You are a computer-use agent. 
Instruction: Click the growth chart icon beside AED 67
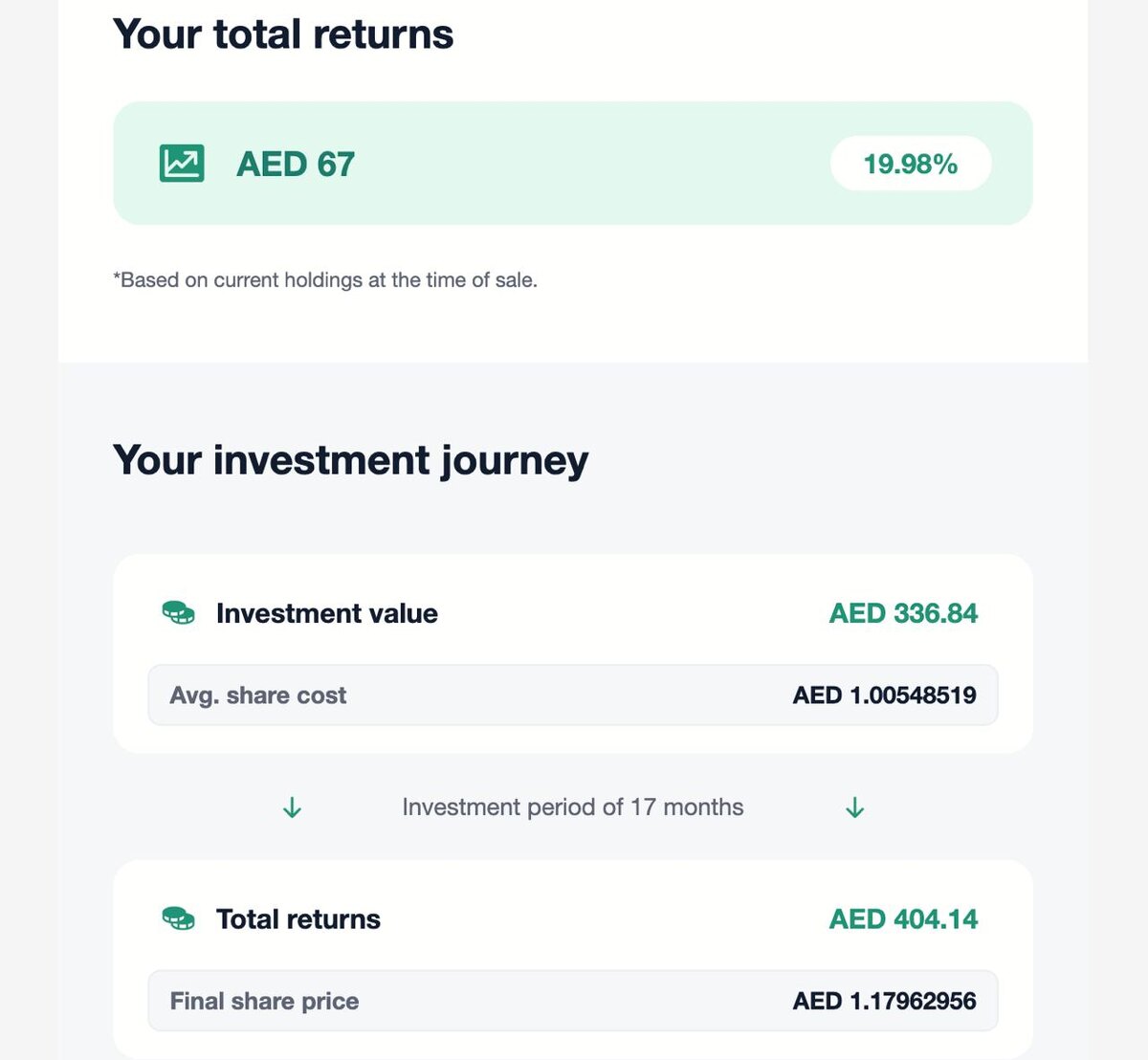182,164
